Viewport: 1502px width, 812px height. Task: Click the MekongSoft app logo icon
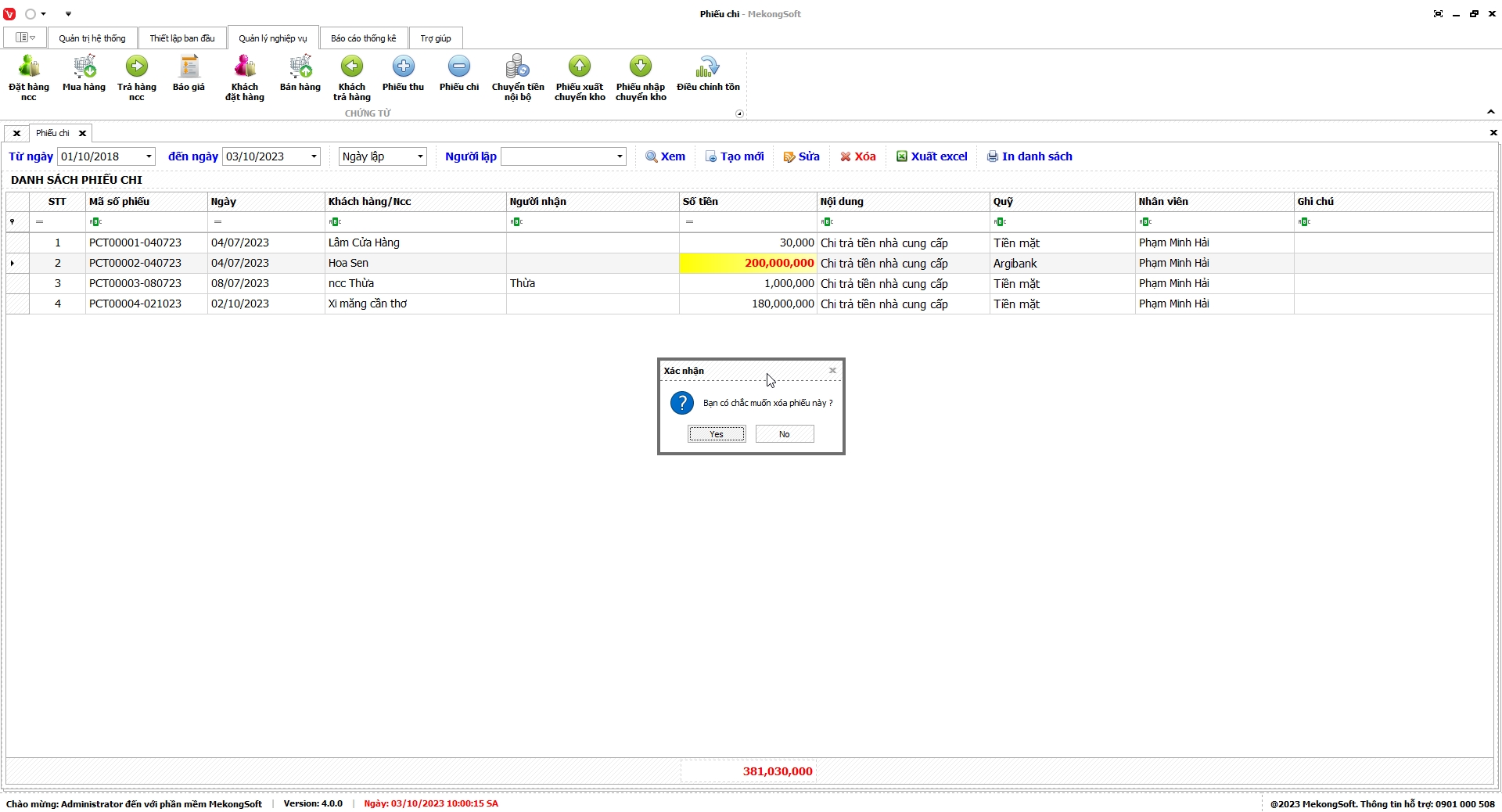[9, 14]
